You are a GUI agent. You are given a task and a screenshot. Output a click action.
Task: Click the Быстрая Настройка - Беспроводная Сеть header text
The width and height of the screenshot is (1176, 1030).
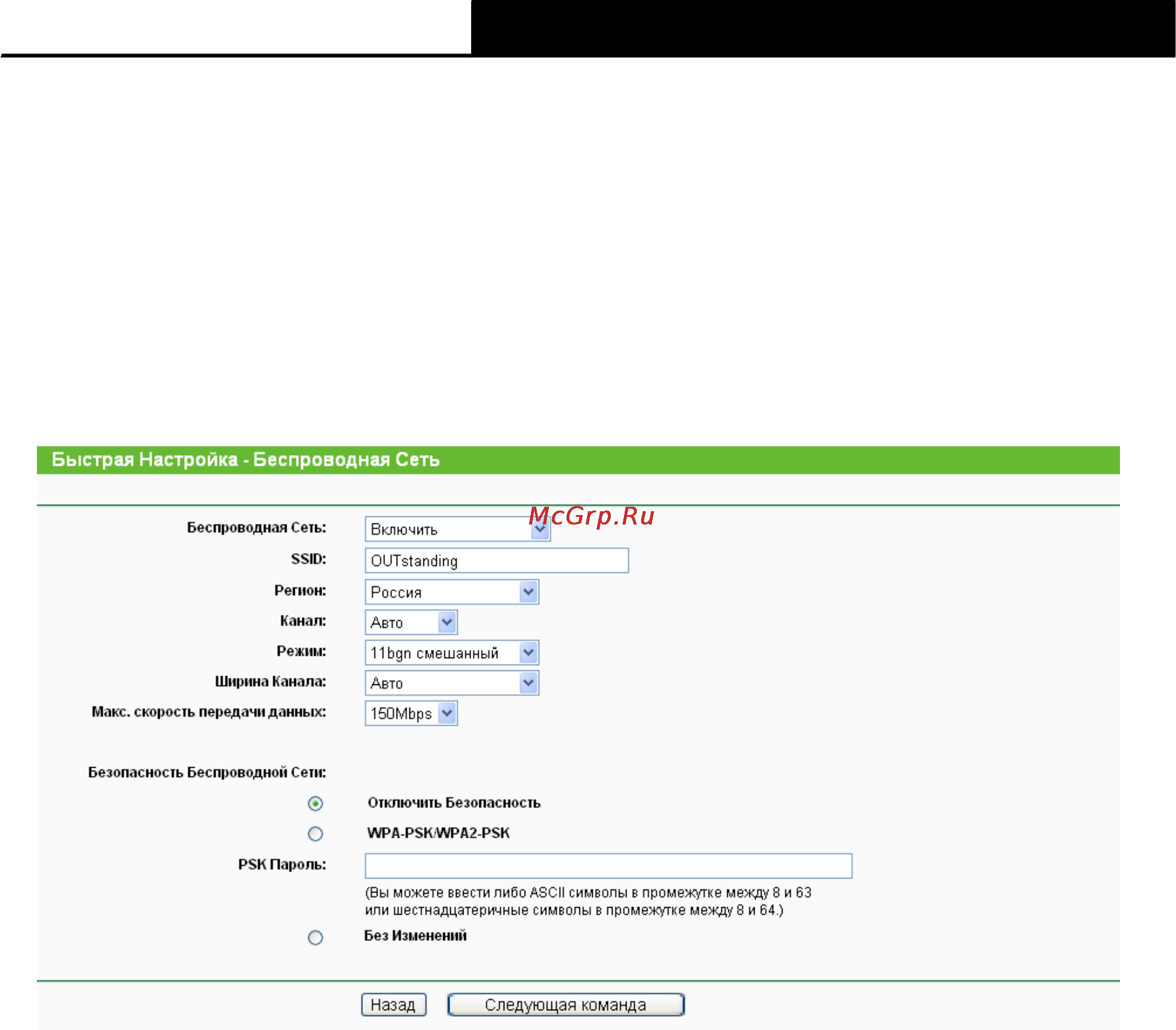coord(245,460)
